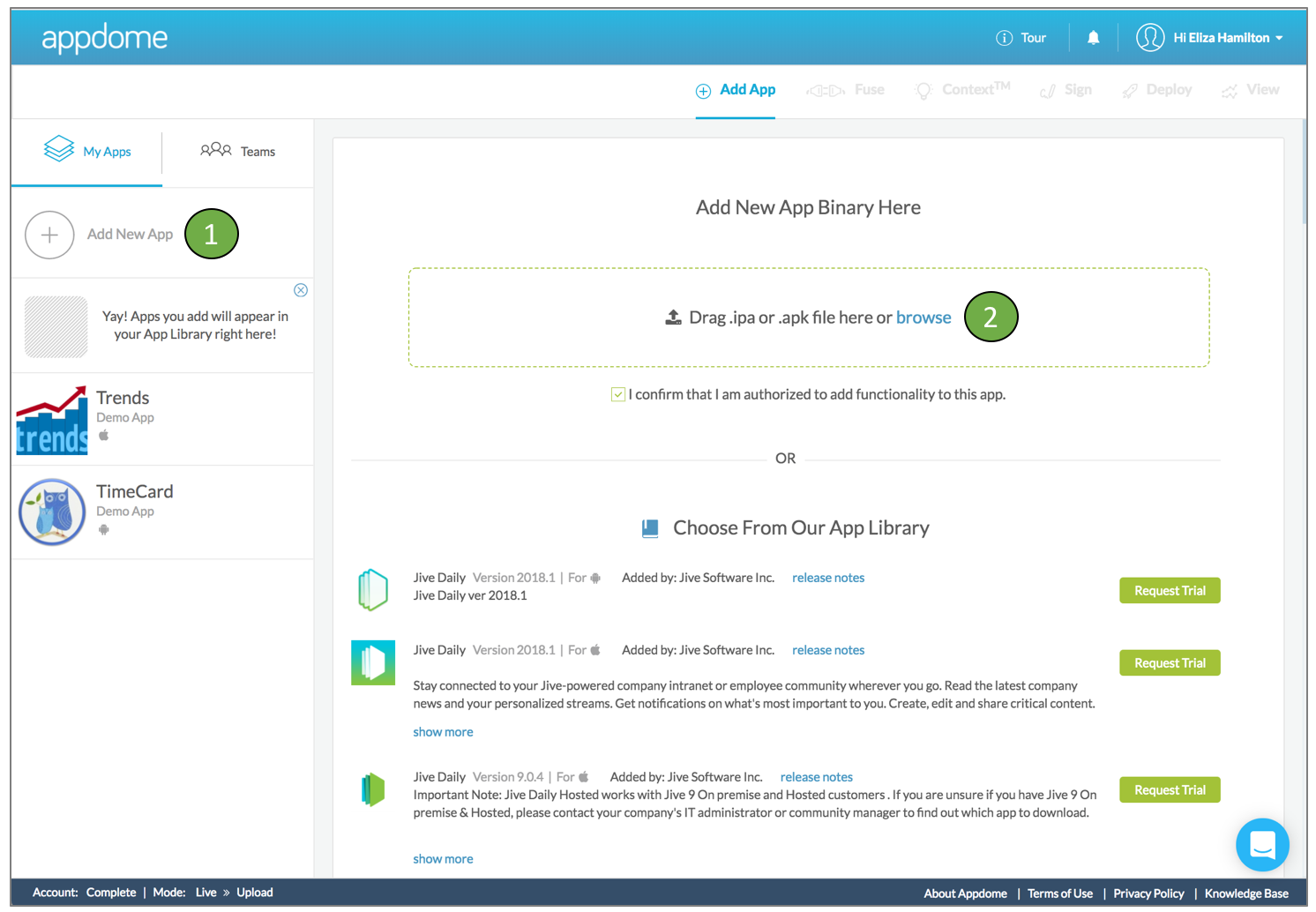Click the browse link to pick a file
1316x912 pixels.
coord(923,318)
